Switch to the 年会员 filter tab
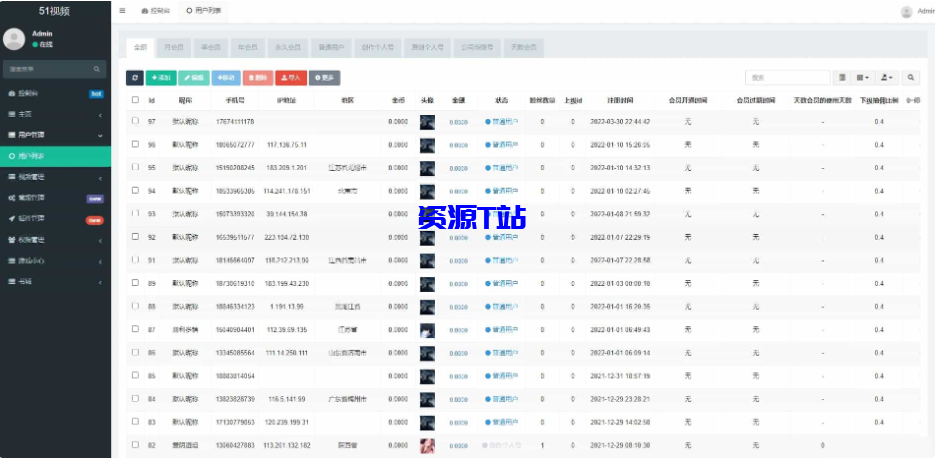 click(247, 47)
